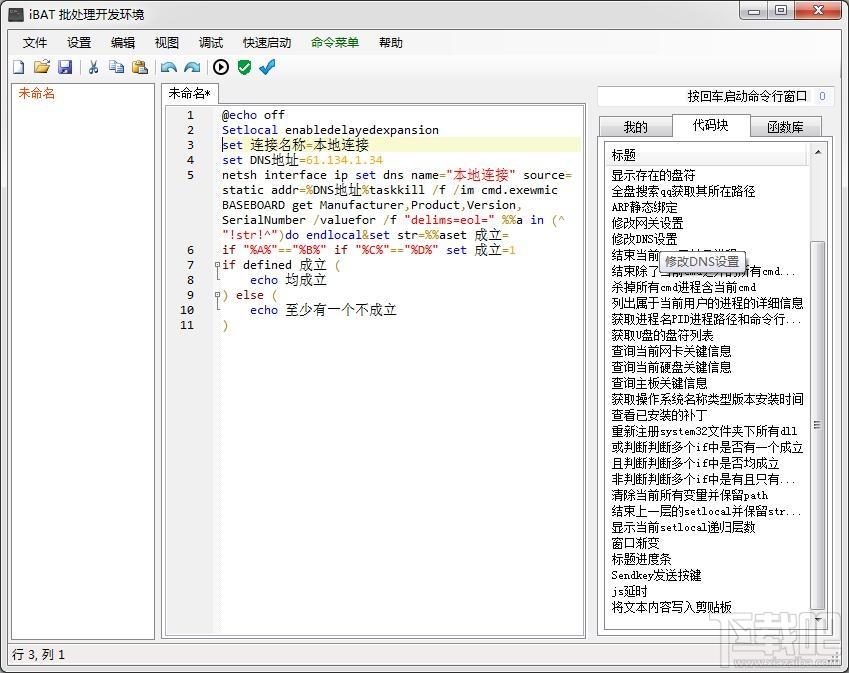Click the Undo arrow icon

click(169, 67)
